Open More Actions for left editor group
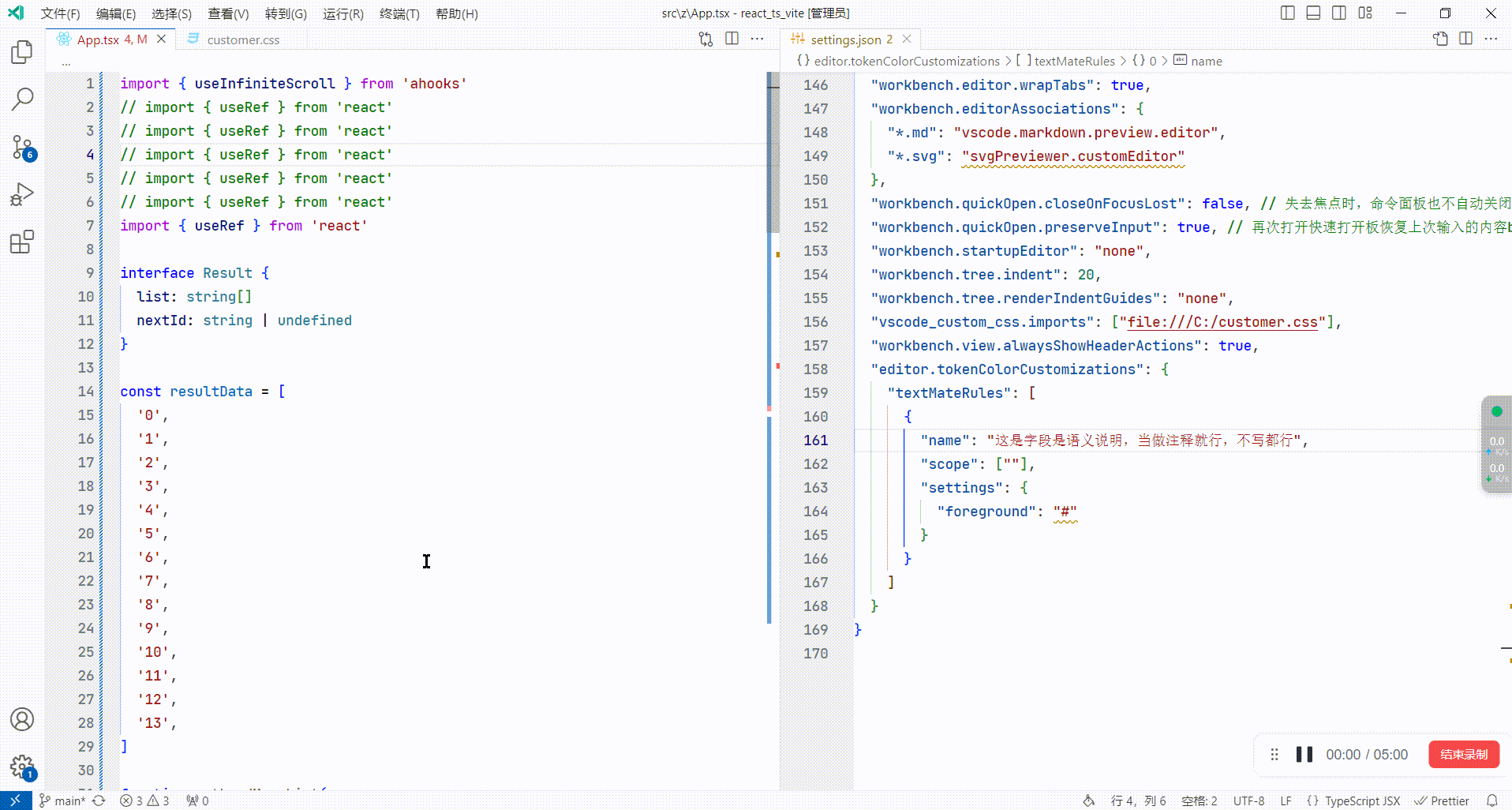This screenshot has width=1512, height=810. tap(757, 39)
